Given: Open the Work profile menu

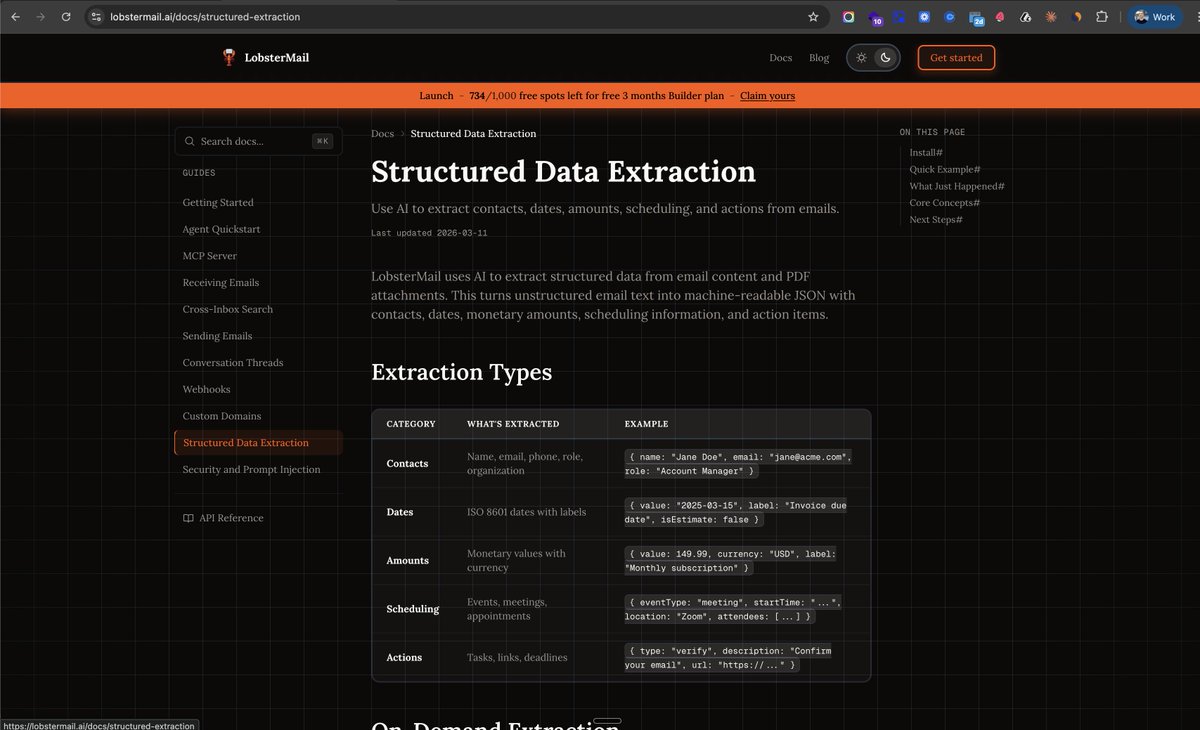Looking at the screenshot, I should pos(1155,17).
